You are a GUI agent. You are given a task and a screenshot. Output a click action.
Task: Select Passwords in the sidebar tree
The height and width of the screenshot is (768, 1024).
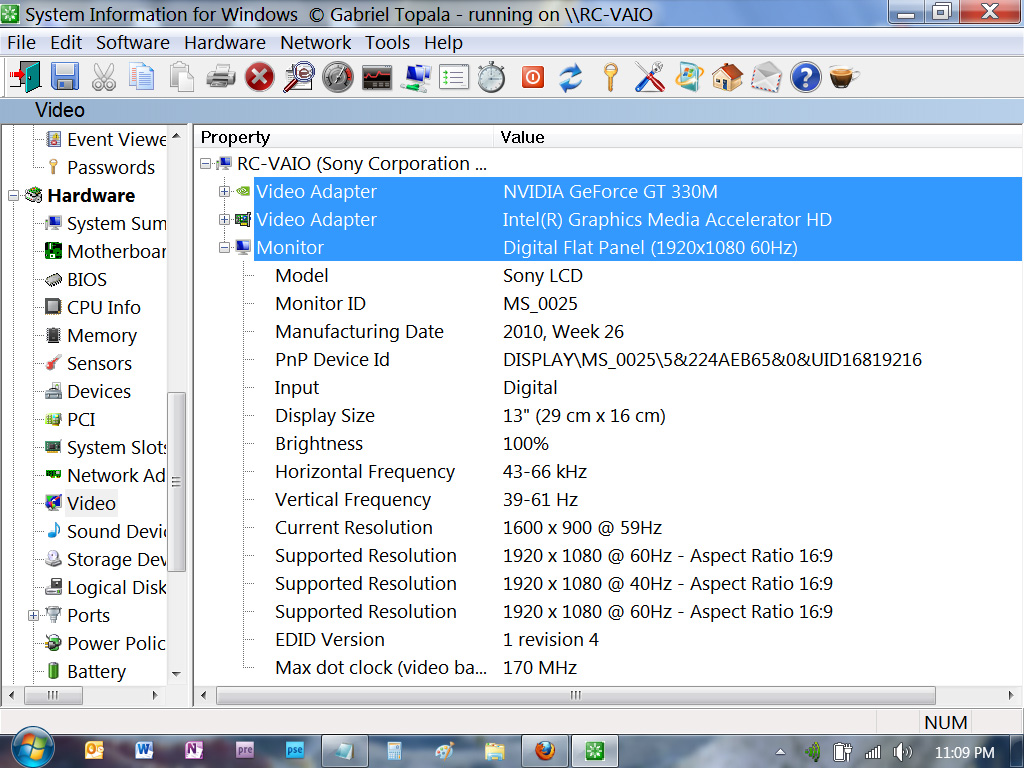tap(111, 167)
